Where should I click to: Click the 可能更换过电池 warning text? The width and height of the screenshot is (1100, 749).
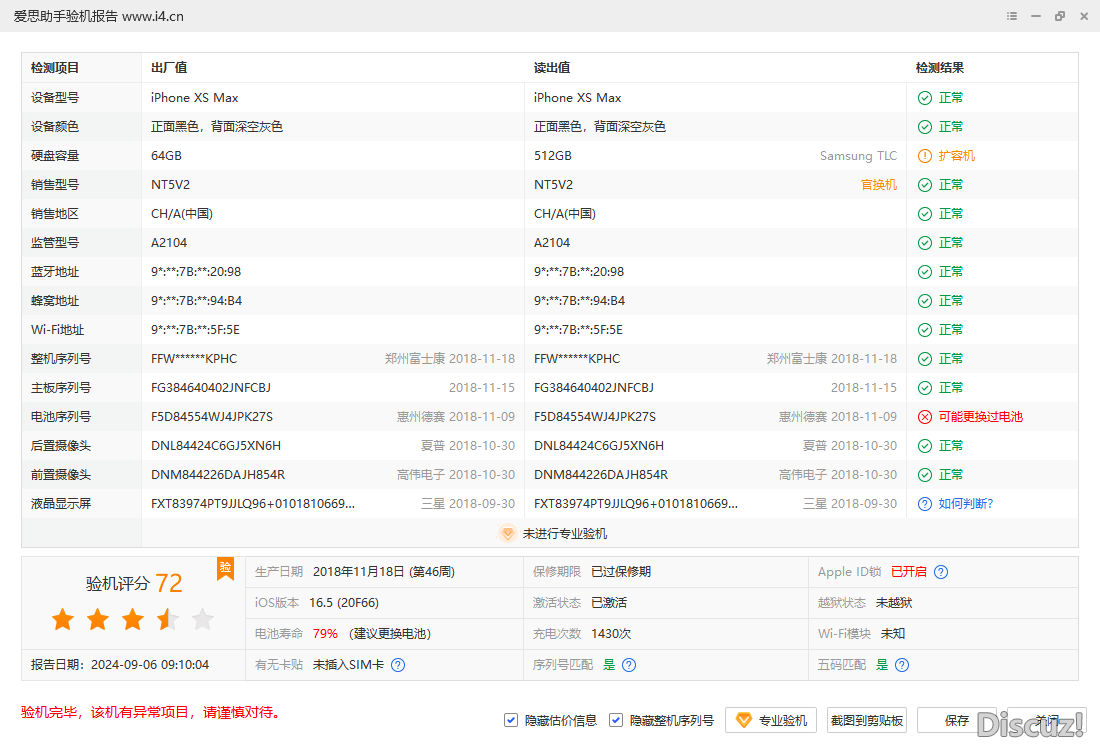coord(981,417)
